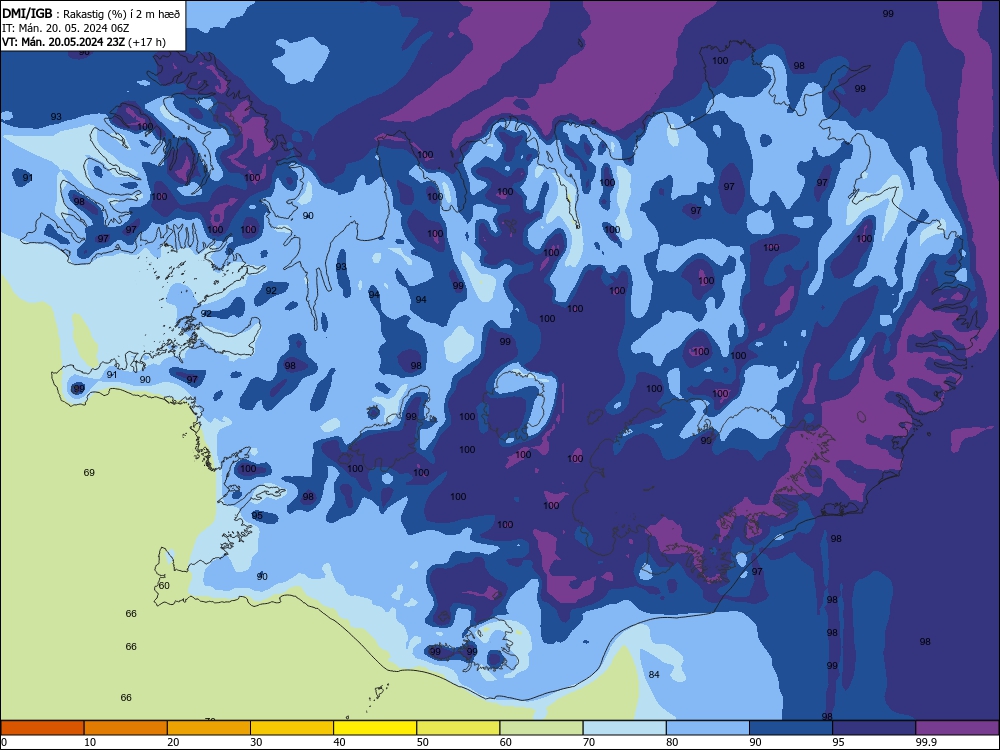
Task: Select the '50' legend scale label
Action: coord(422,742)
